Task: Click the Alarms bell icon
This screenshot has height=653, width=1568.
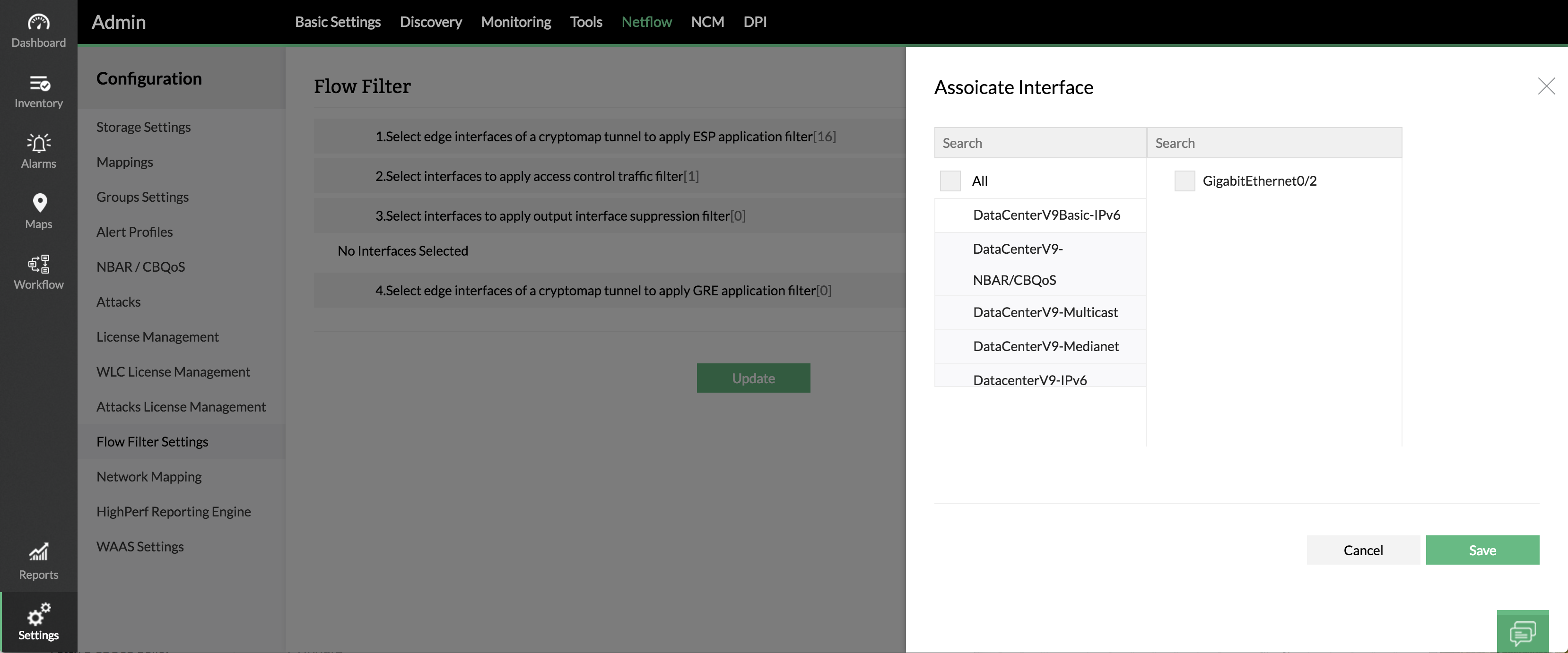Action: pos(38,144)
